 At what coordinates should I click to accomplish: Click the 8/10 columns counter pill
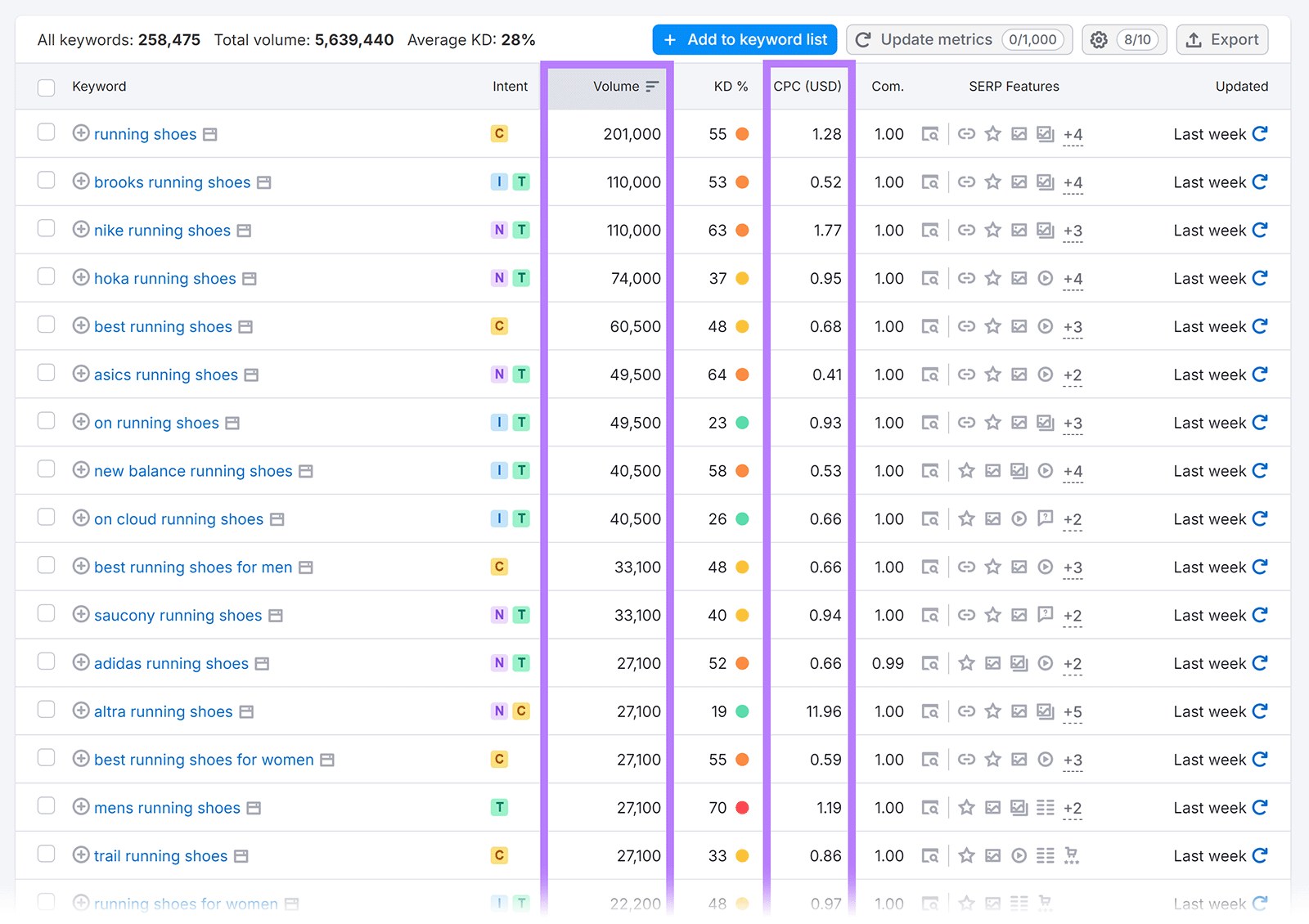[1136, 39]
